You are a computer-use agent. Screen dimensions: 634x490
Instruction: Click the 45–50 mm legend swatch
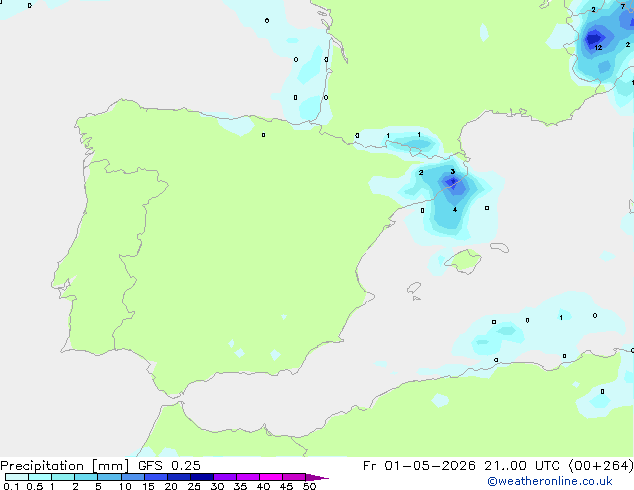coord(294,477)
